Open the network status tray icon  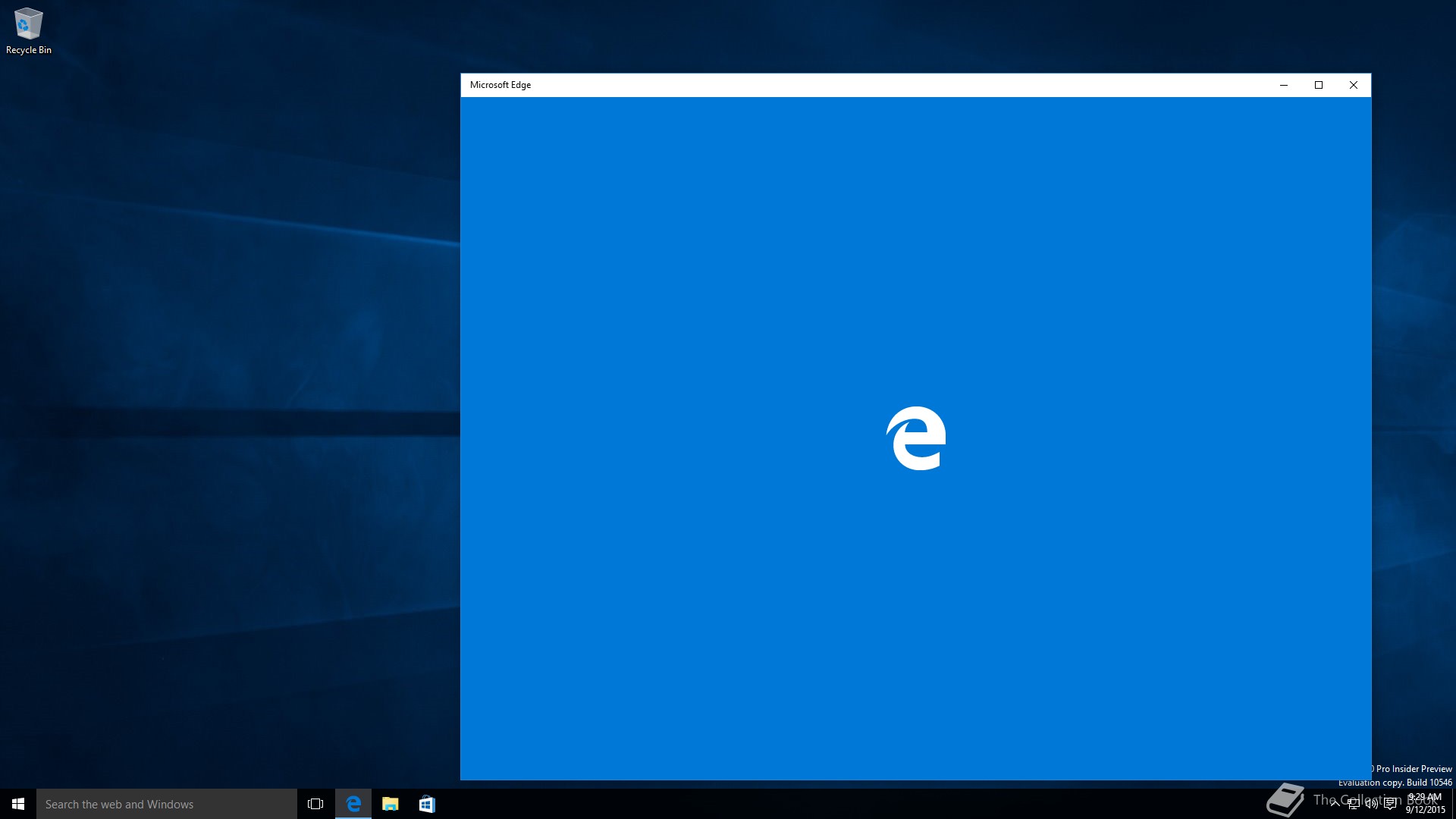point(1354,804)
